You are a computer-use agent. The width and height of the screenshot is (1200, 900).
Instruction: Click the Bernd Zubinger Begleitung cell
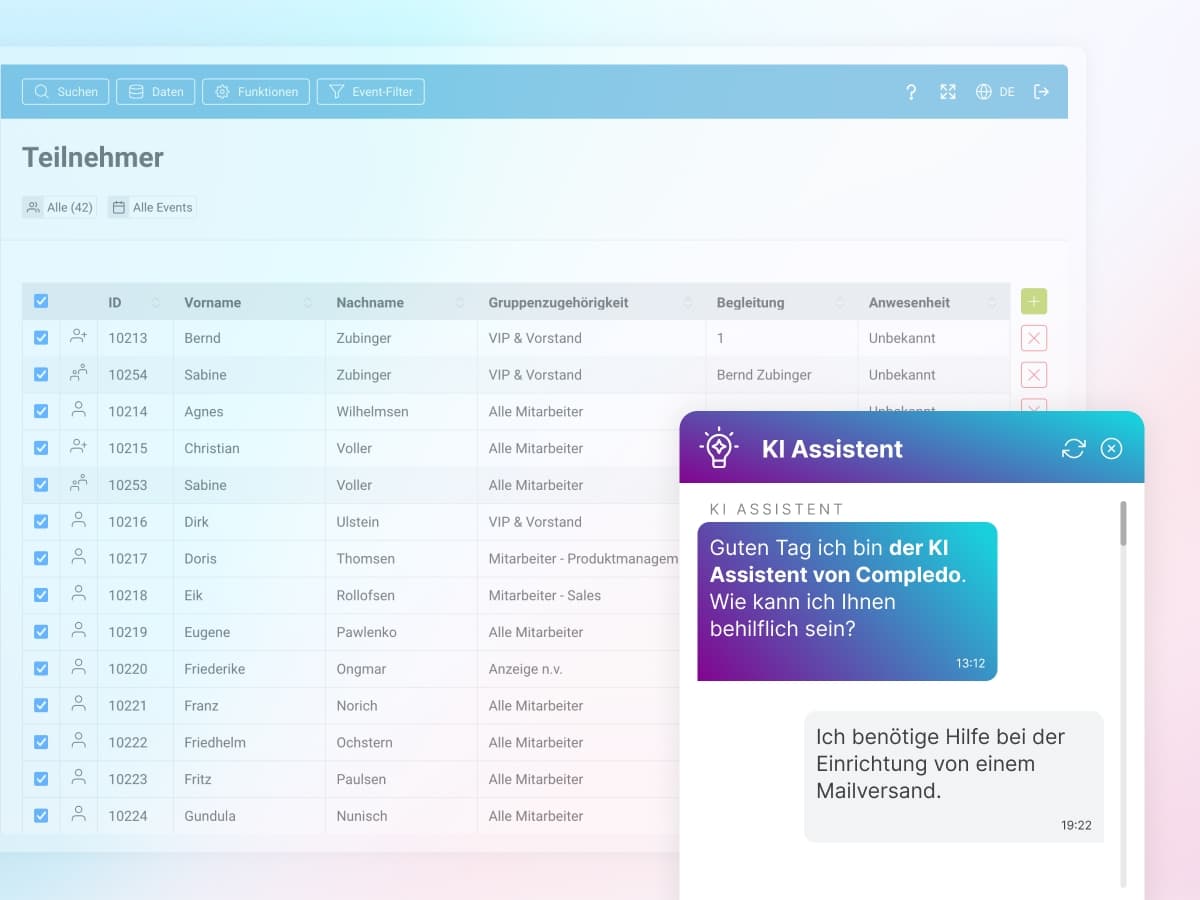[781, 375]
